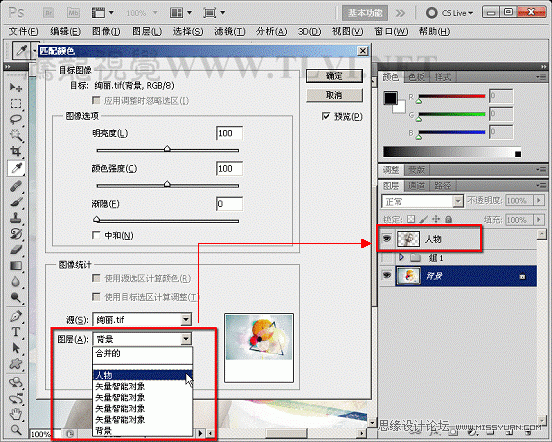Open the Color panel options menu

click(x=541, y=77)
